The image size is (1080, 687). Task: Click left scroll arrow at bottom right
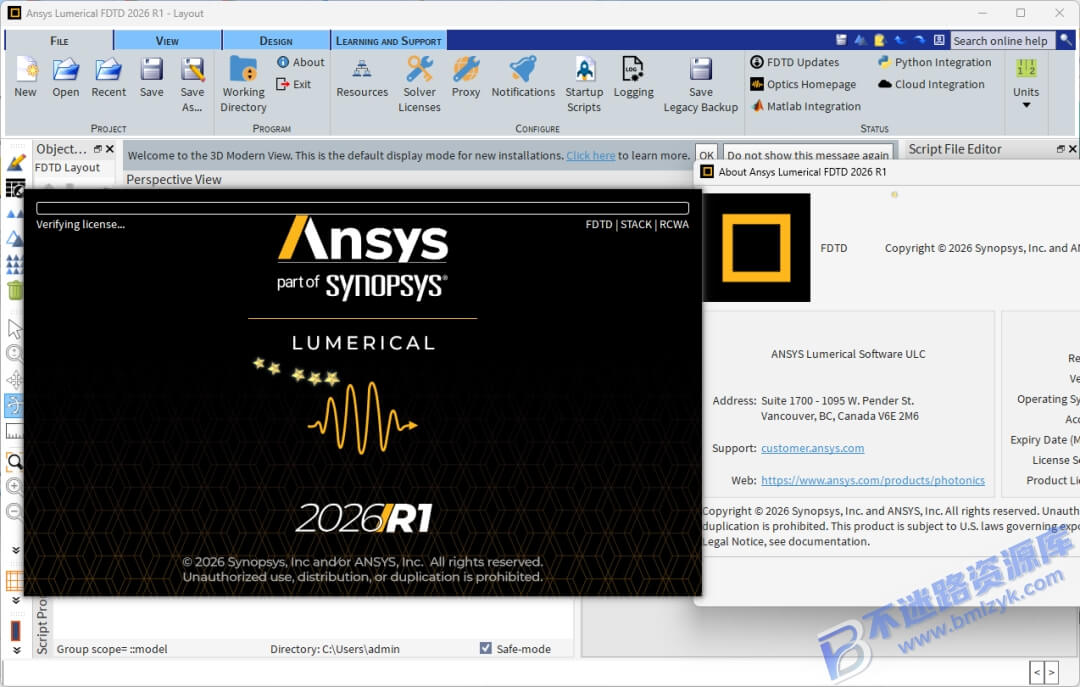click(1037, 673)
